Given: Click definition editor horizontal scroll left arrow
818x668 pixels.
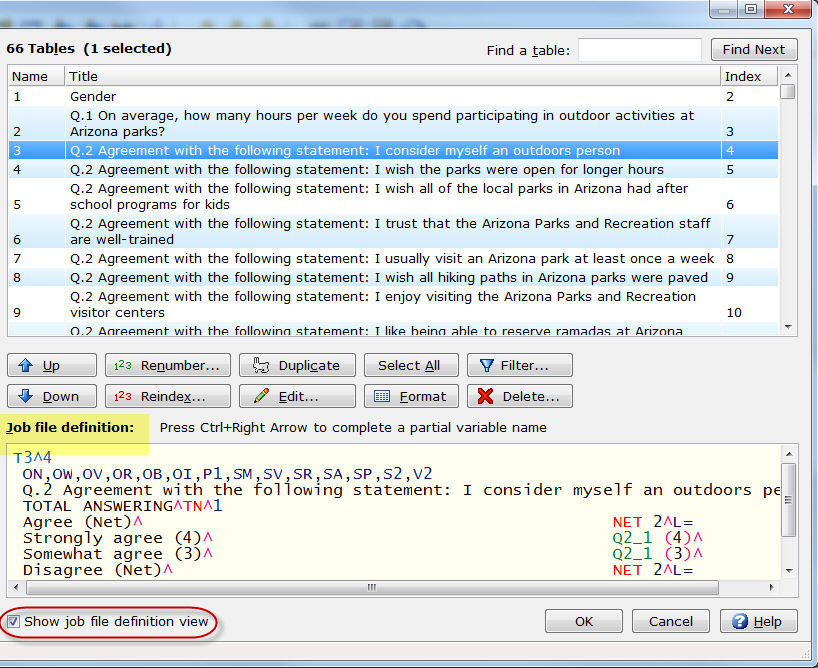Looking at the screenshot, I should 16,587.
